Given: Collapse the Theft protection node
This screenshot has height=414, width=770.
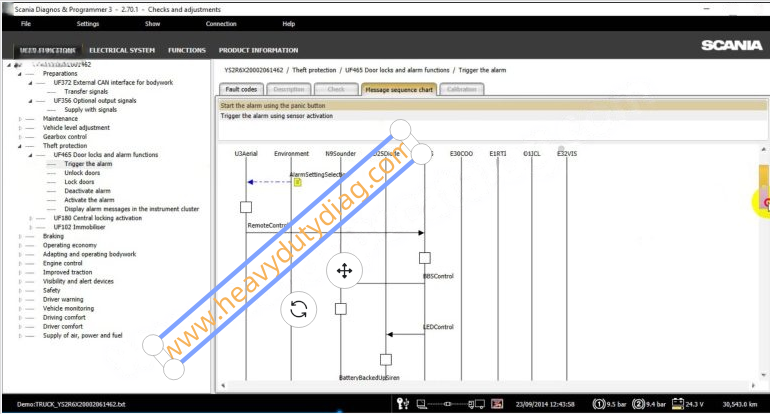Looking at the screenshot, I should click(20, 146).
